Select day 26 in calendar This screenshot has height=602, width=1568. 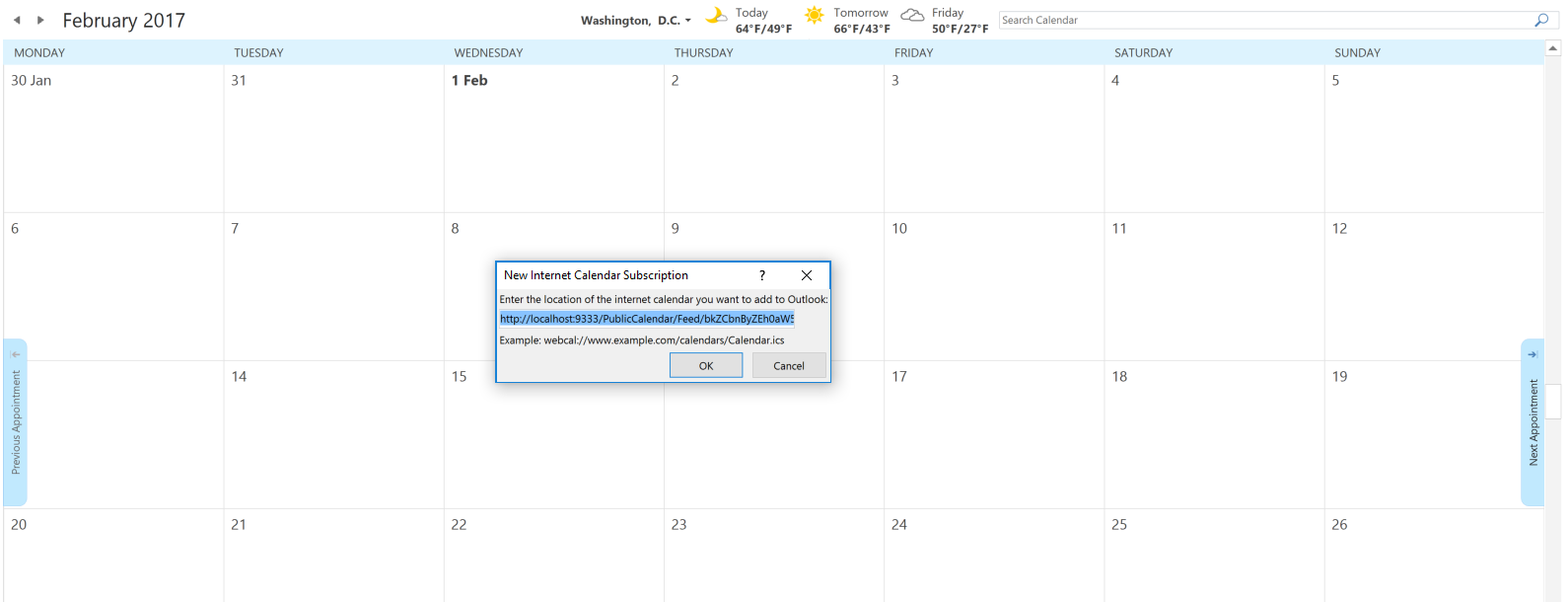click(x=1434, y=556)
